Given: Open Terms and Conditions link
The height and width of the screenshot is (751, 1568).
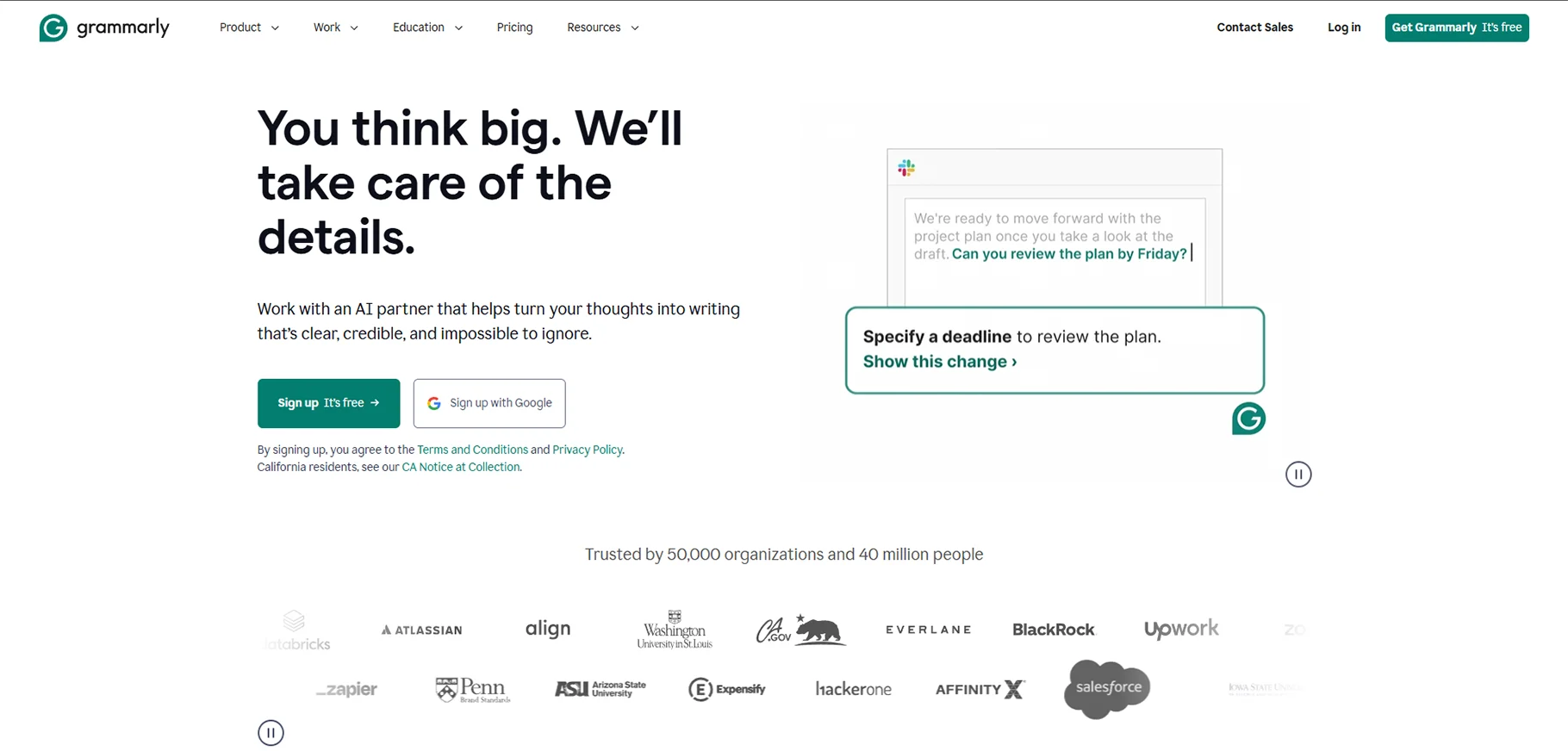Looking at the screenshot, I should click(472, 450).
